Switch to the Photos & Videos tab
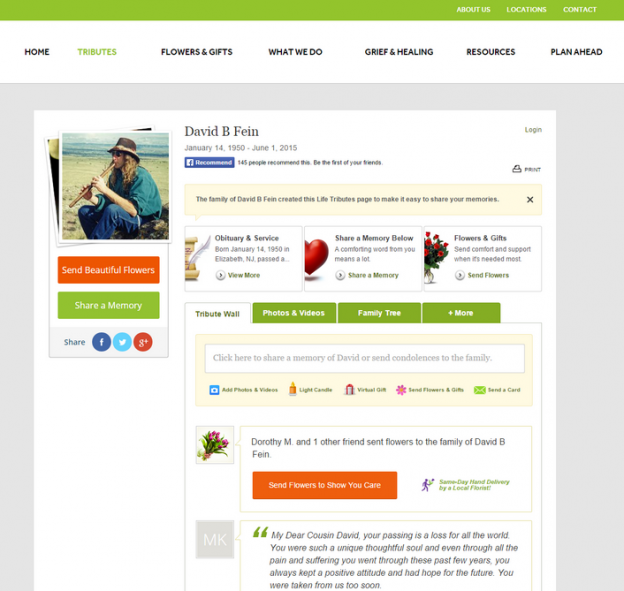The height and width of the screenshot is (591, 624). 294,313
